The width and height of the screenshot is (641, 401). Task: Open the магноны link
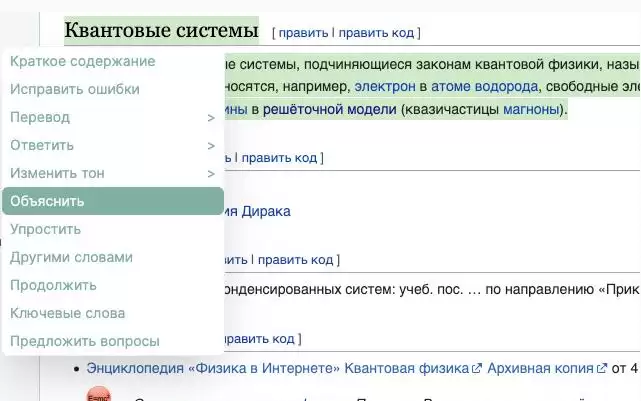[531, 110]
